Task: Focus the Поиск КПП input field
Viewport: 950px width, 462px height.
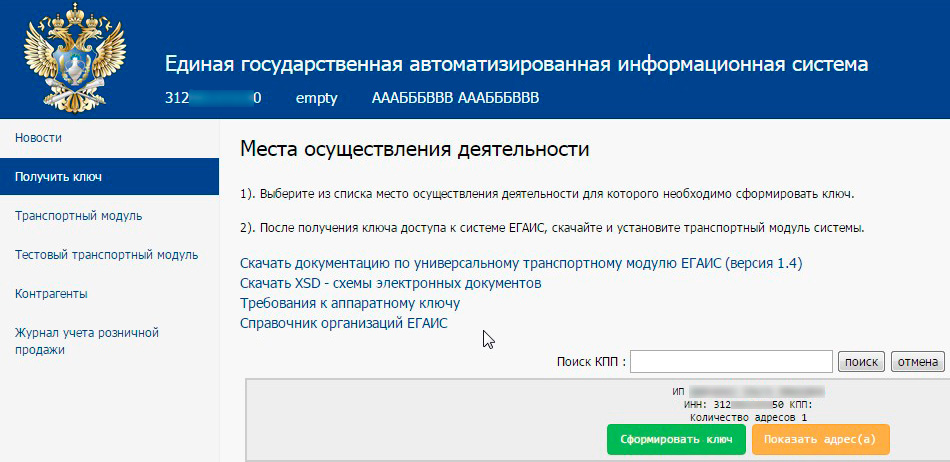Action: click(x=731, y=362)
